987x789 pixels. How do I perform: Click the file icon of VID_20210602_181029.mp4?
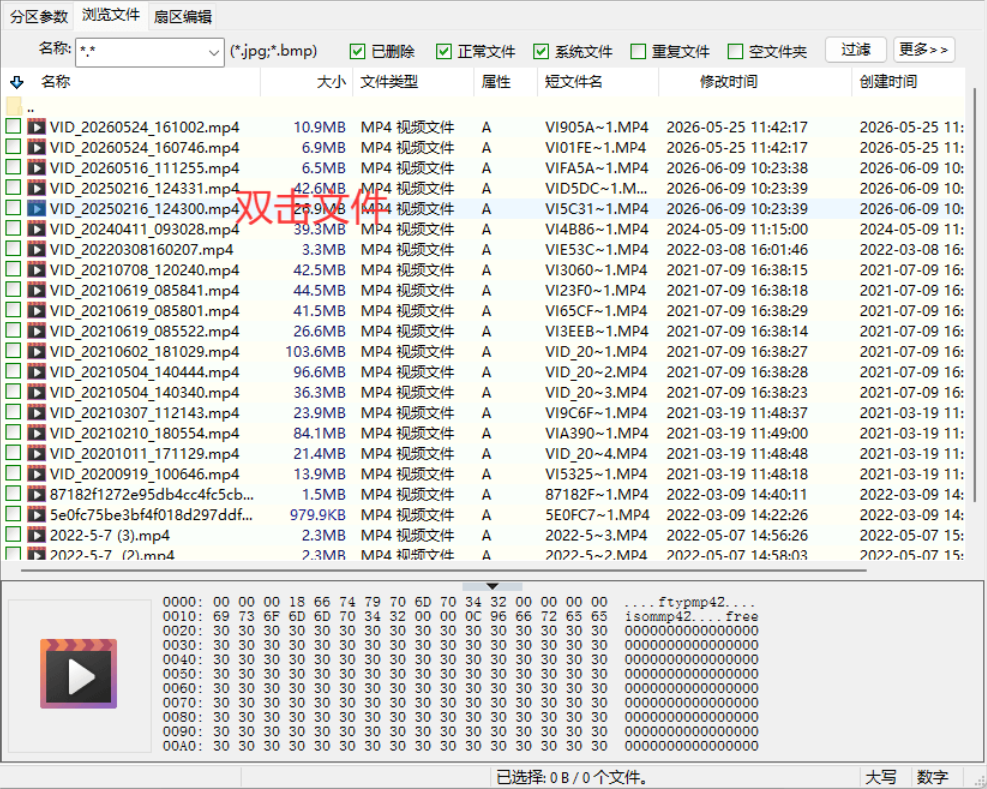click(x=37, y=351)
